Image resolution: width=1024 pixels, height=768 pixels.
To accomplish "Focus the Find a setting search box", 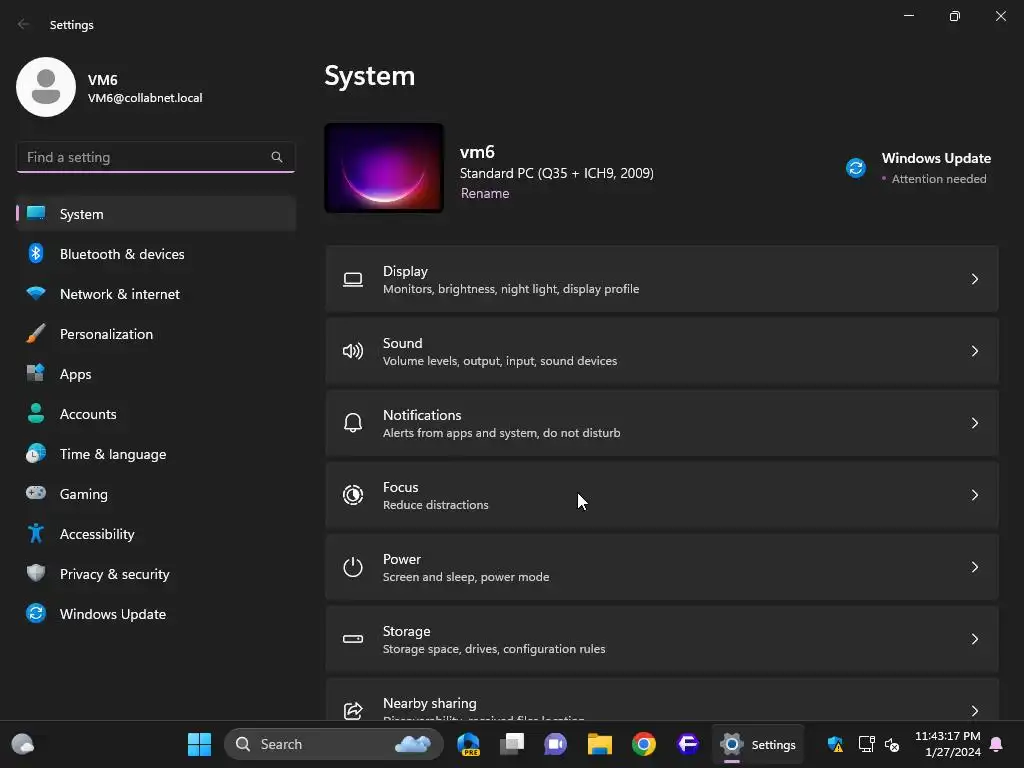I will click(155, 157).
